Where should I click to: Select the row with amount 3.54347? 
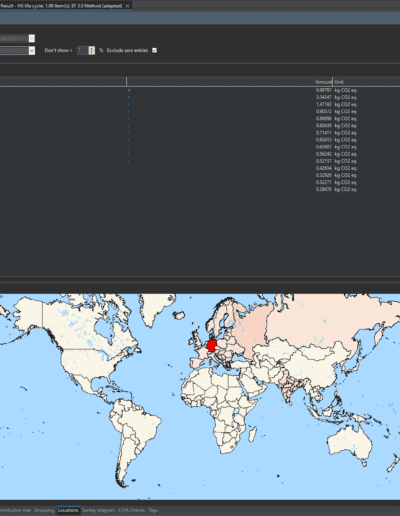[x=200, y=97]
